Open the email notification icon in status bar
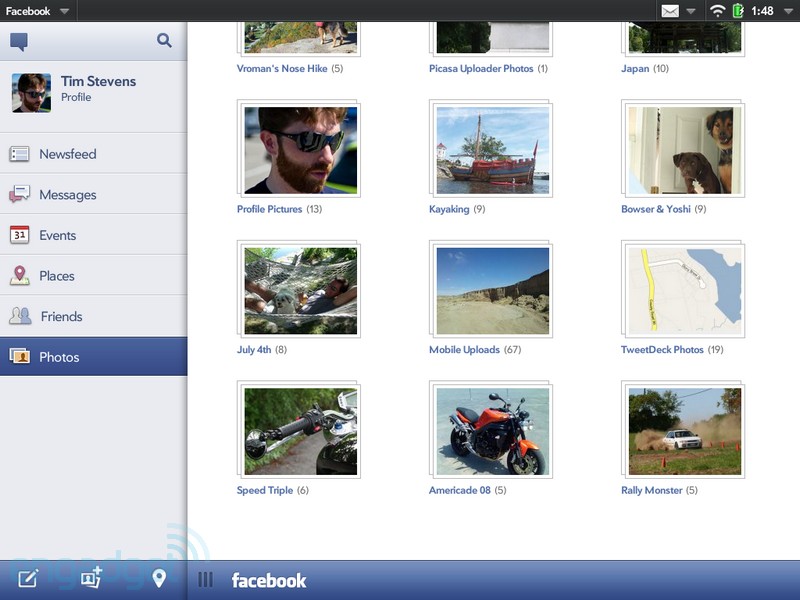800x600 pixels. coord(670,11)
